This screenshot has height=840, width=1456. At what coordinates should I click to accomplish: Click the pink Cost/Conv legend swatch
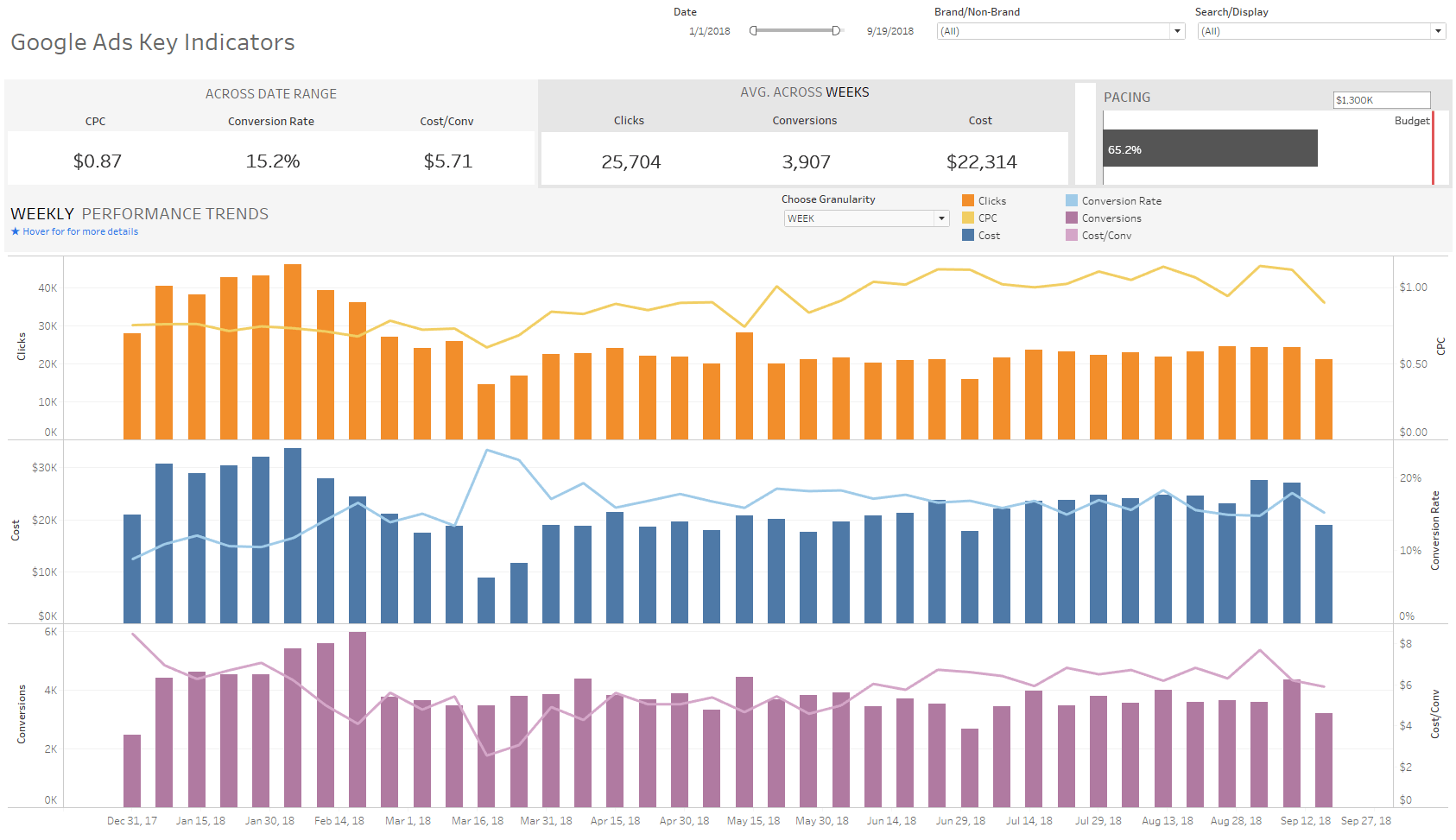coord(1072,235)
